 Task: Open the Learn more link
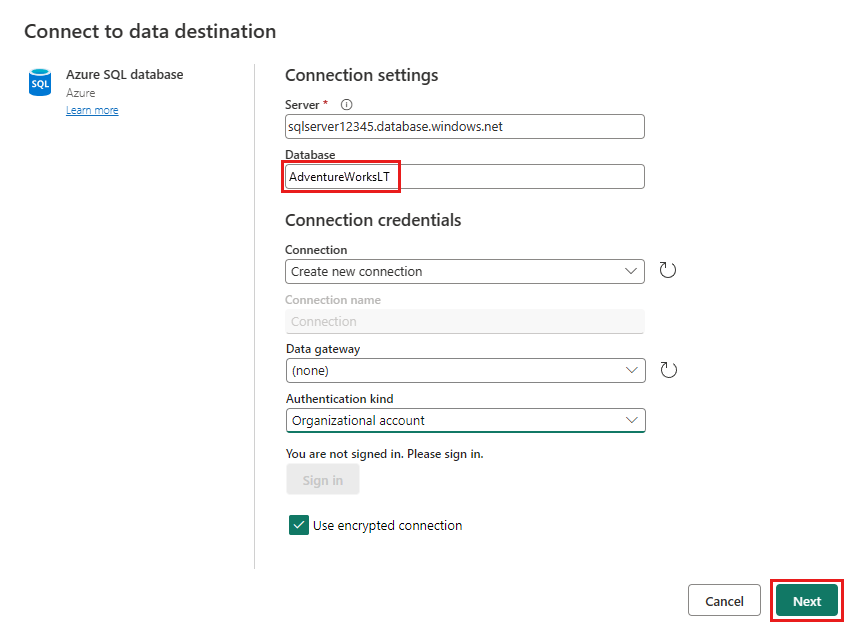pos(92,109)
